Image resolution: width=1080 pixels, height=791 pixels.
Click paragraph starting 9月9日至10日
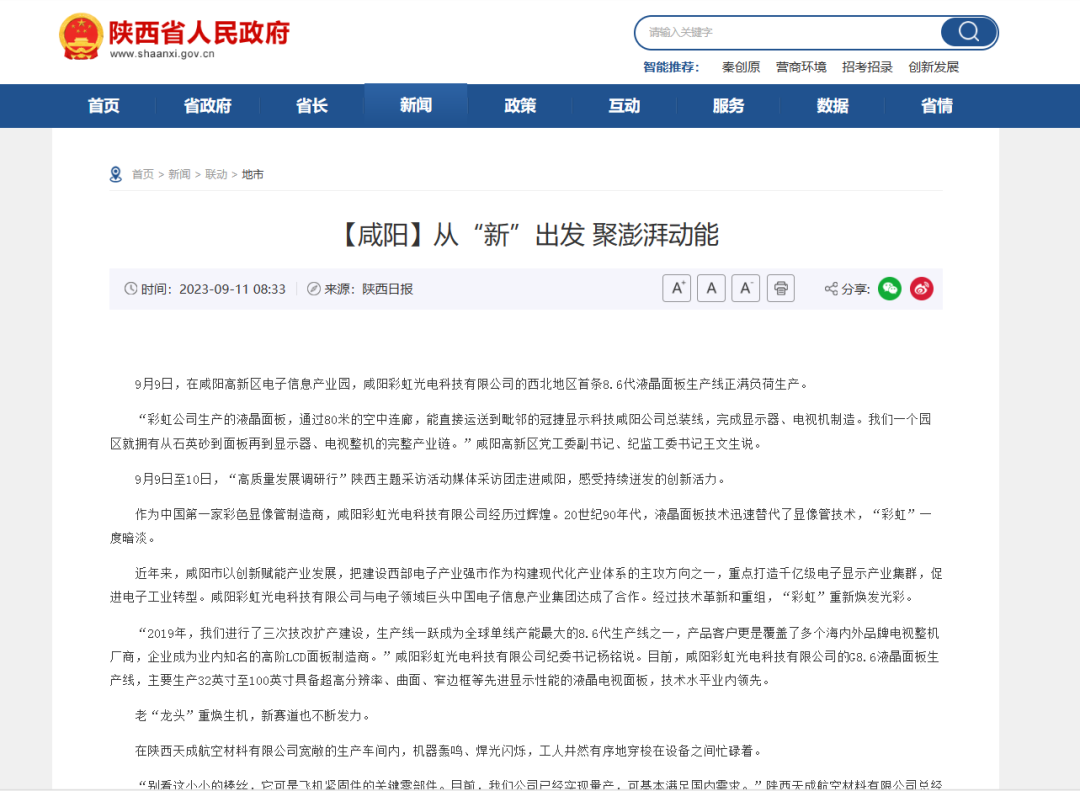431,479
